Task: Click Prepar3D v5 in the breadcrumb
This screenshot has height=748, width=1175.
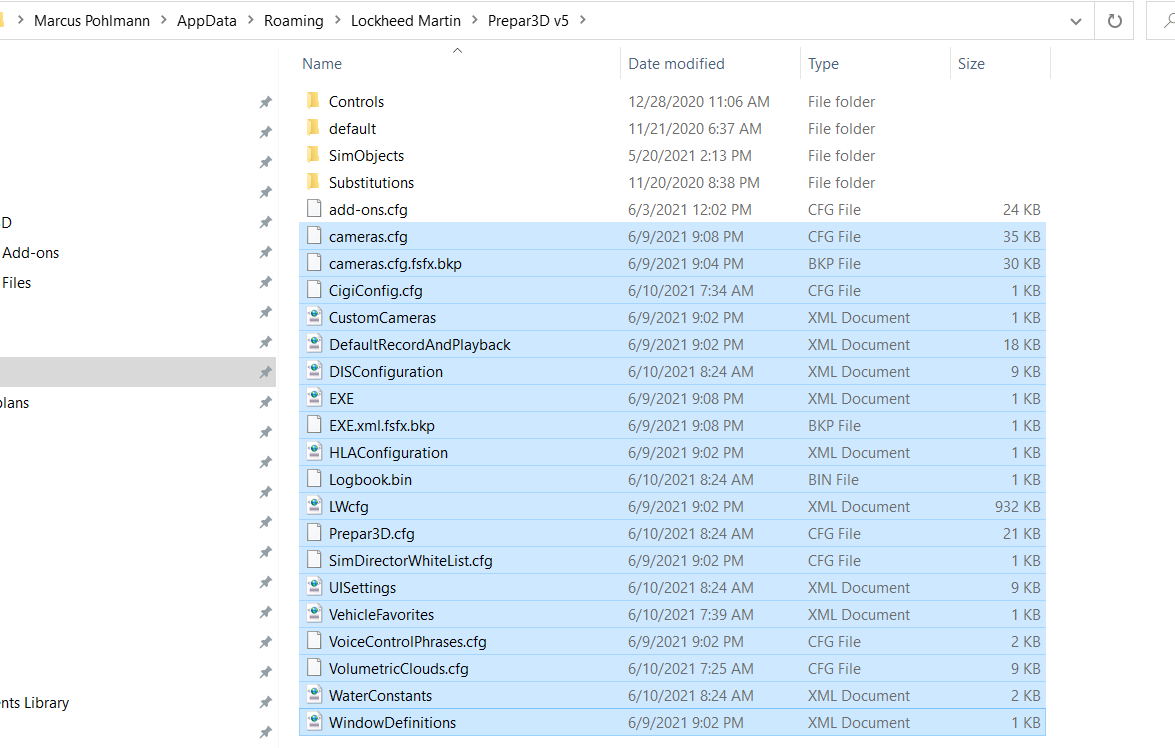Action: pyautogui.click(x=528, y=21)
